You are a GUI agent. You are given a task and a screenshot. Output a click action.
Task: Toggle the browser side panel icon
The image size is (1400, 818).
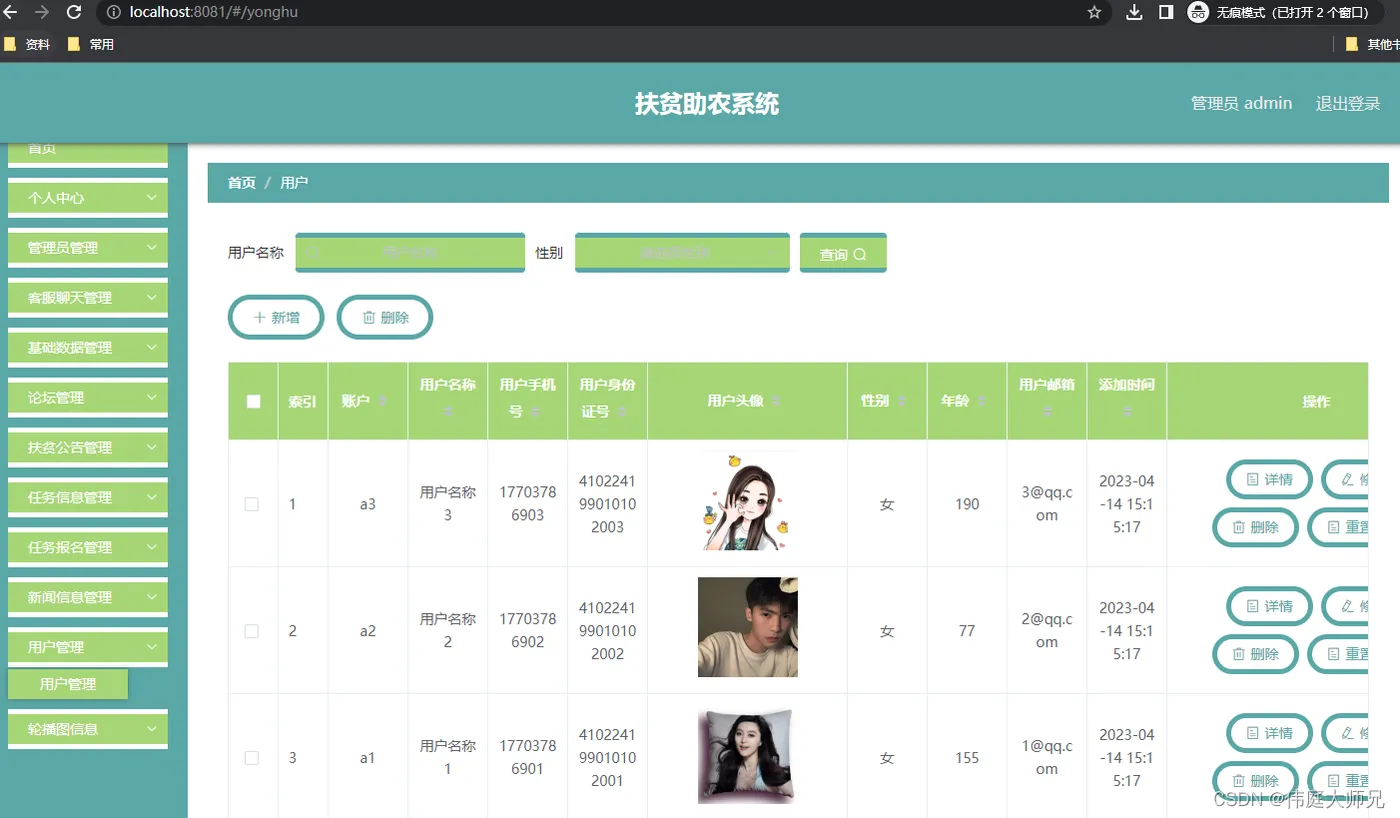click(1165, 12)
